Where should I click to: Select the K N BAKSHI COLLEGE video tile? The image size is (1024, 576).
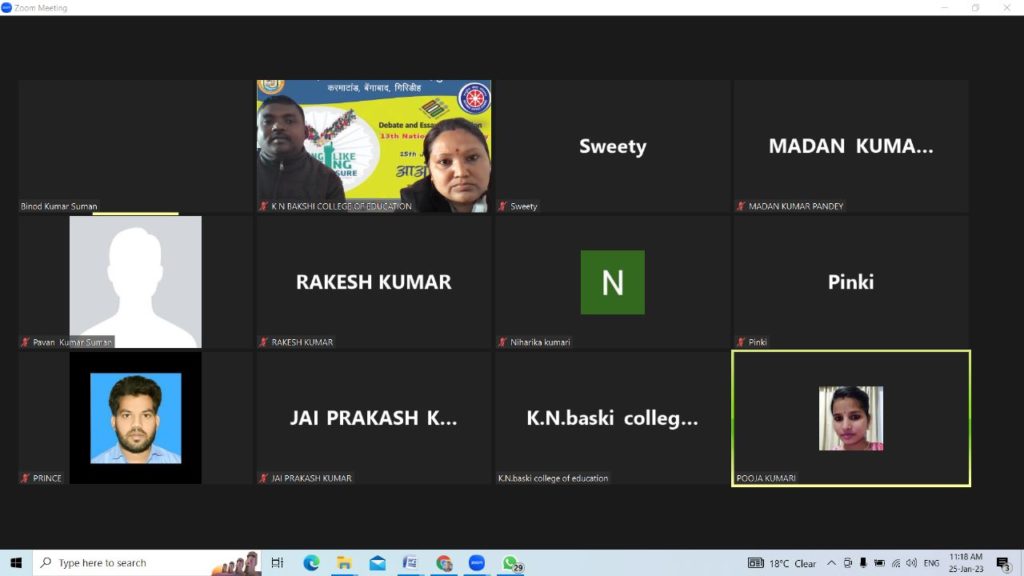coord(374,146)
